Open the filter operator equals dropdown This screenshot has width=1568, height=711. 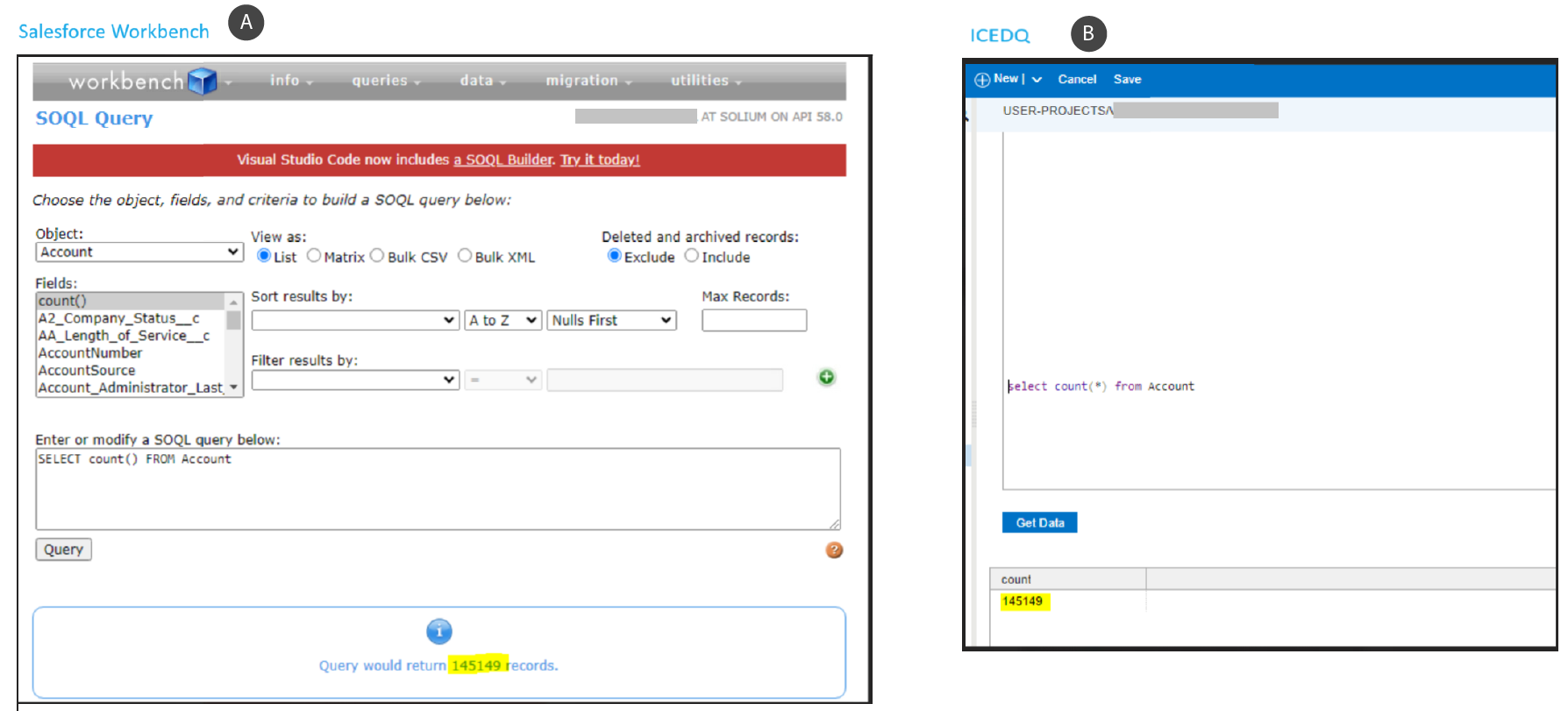pyautogui.click(x=502, y=380)
